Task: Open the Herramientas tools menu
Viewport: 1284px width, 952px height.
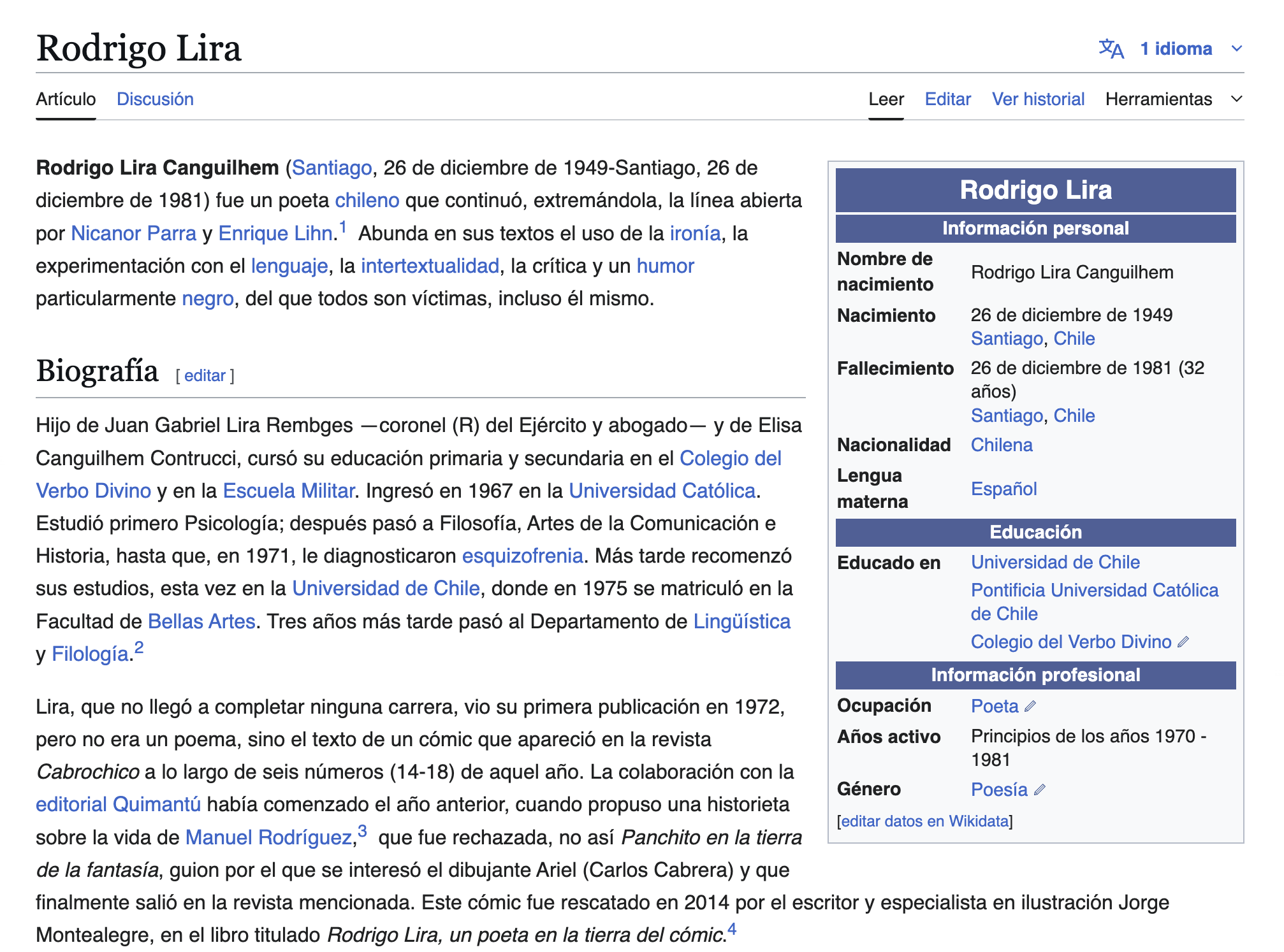Action: point(1158,99)
